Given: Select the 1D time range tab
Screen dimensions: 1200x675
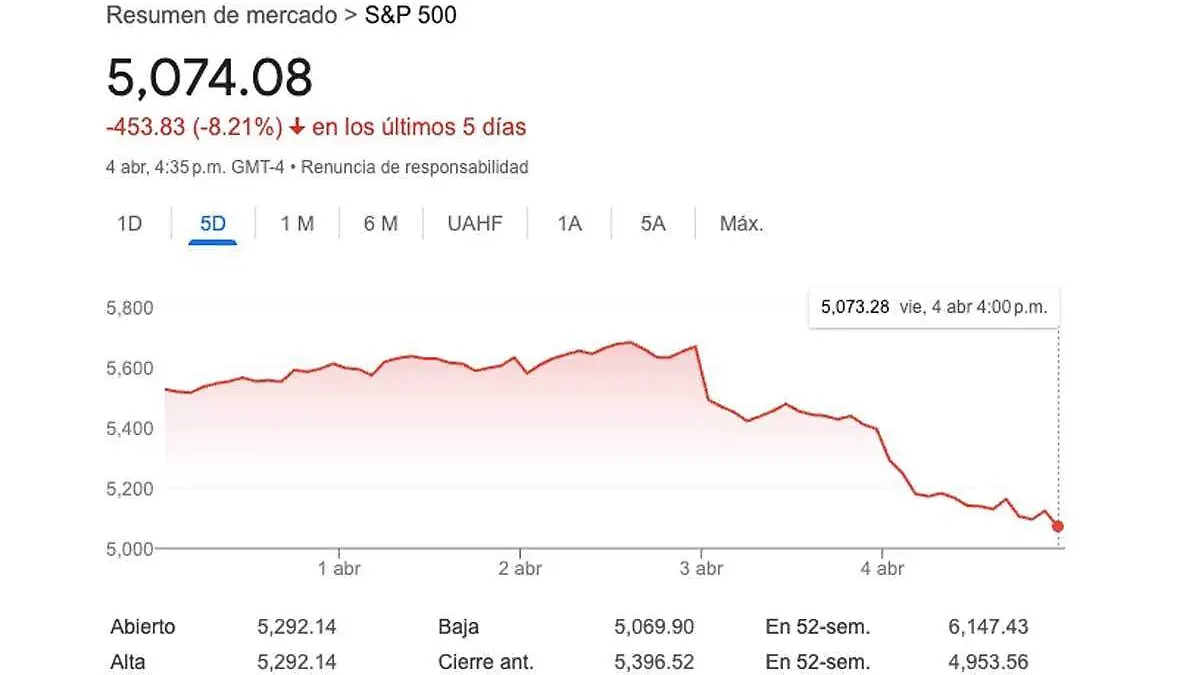Looking at the screenshot, I should 130,223.
